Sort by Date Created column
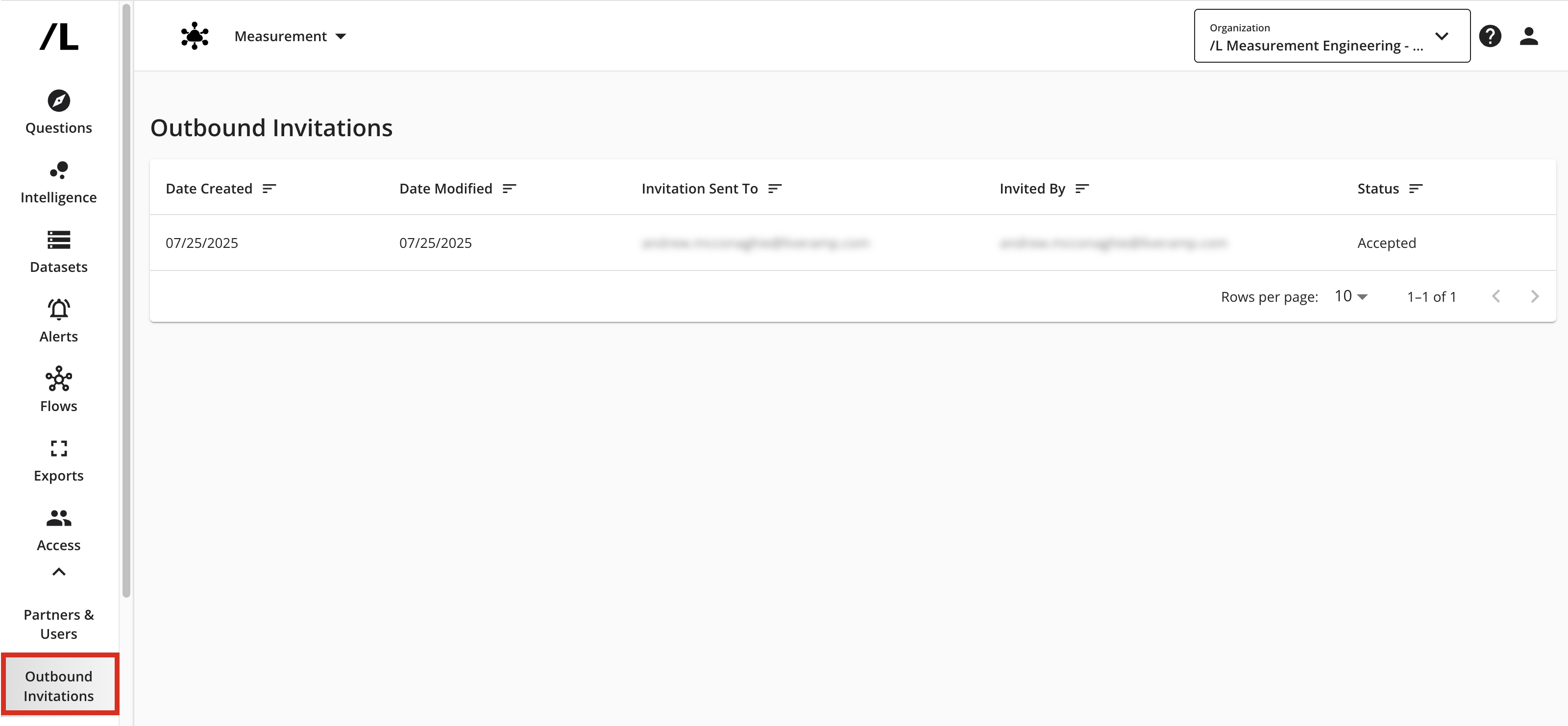This screenshot has height=726, width=1568. click(x=269, y=189)
